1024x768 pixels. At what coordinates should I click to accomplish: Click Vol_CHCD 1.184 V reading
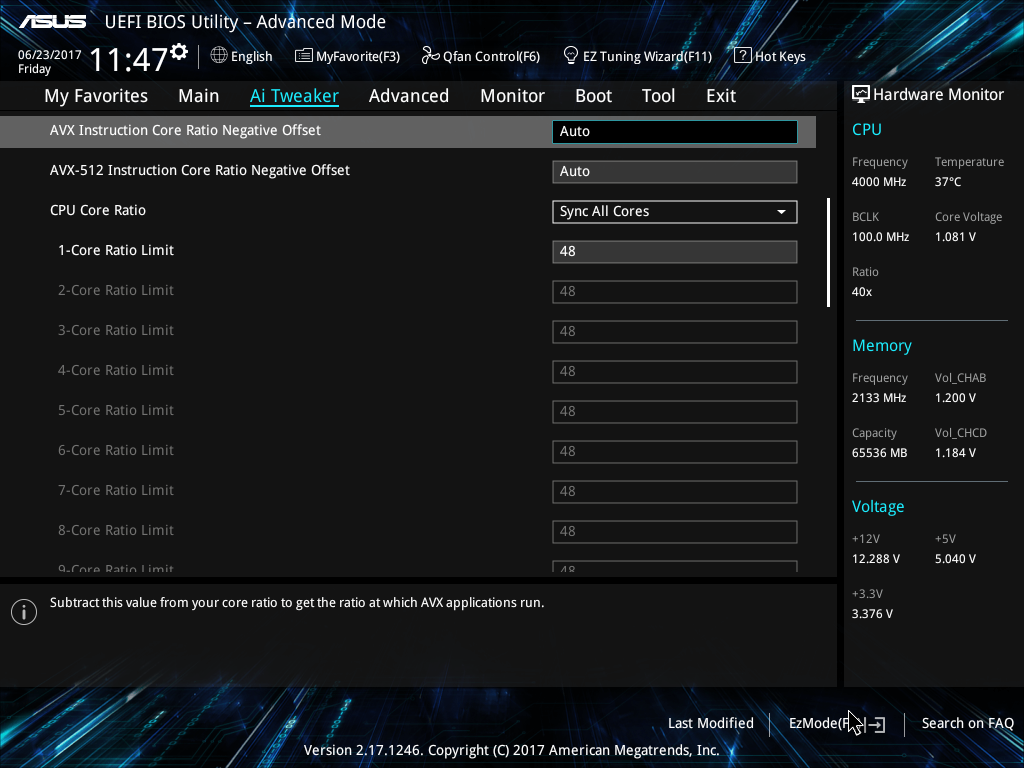coord(955,453)
